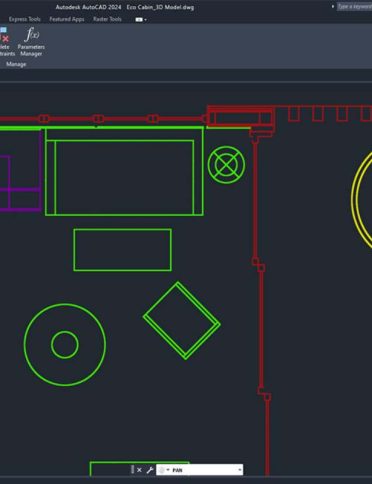Close the command line window
This screenshot has height=484, width=372.
click(139, 470)
